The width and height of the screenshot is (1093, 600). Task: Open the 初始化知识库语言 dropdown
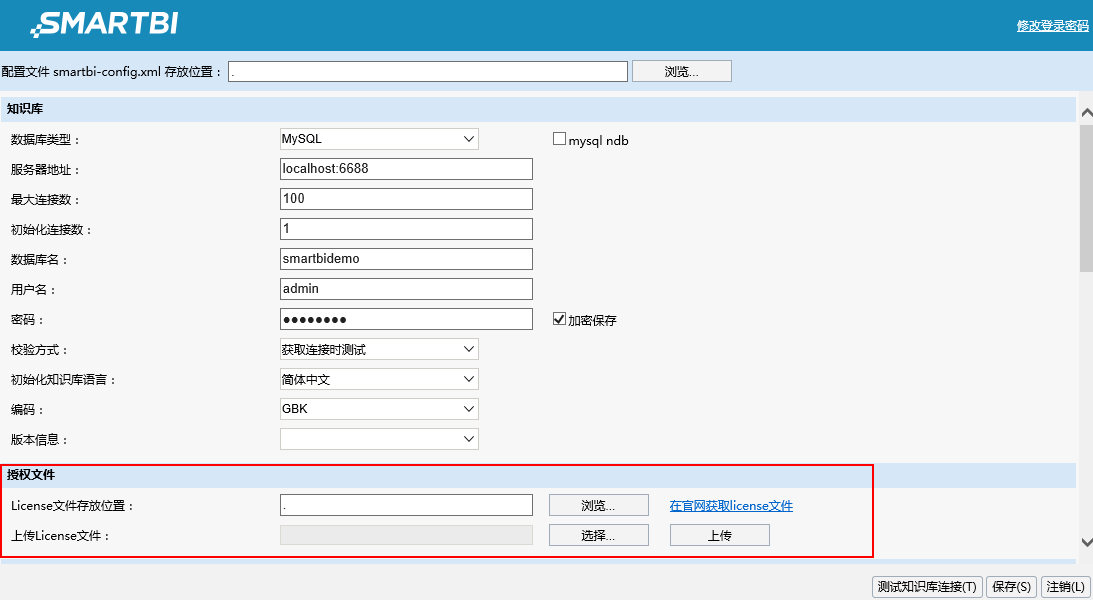(x=379, y=379)
